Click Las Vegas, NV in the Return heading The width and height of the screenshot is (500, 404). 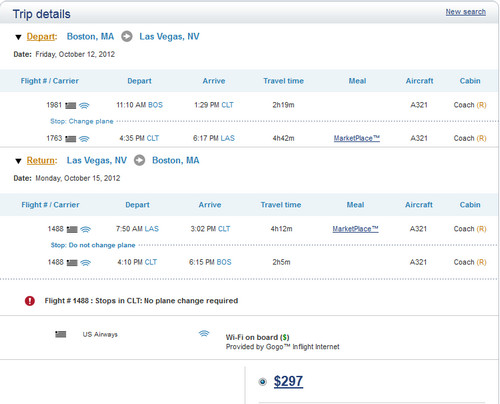point(97,160)
